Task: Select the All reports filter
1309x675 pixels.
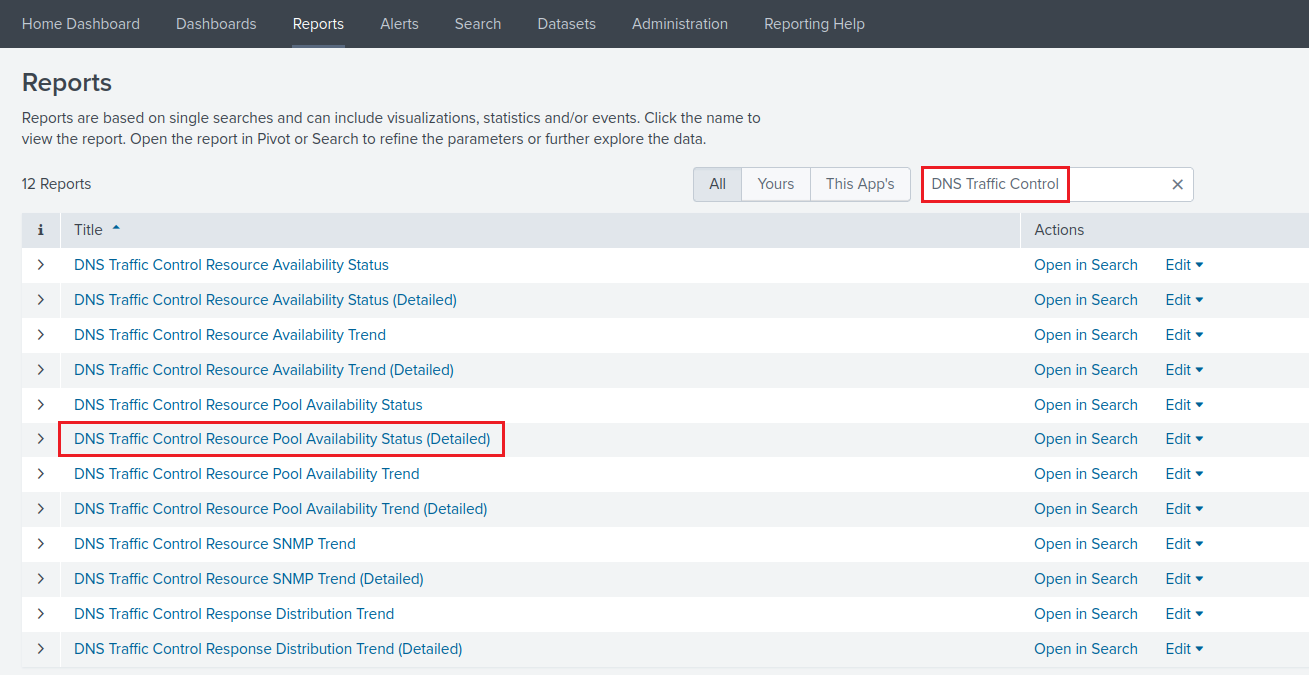Action: [717, 184]
